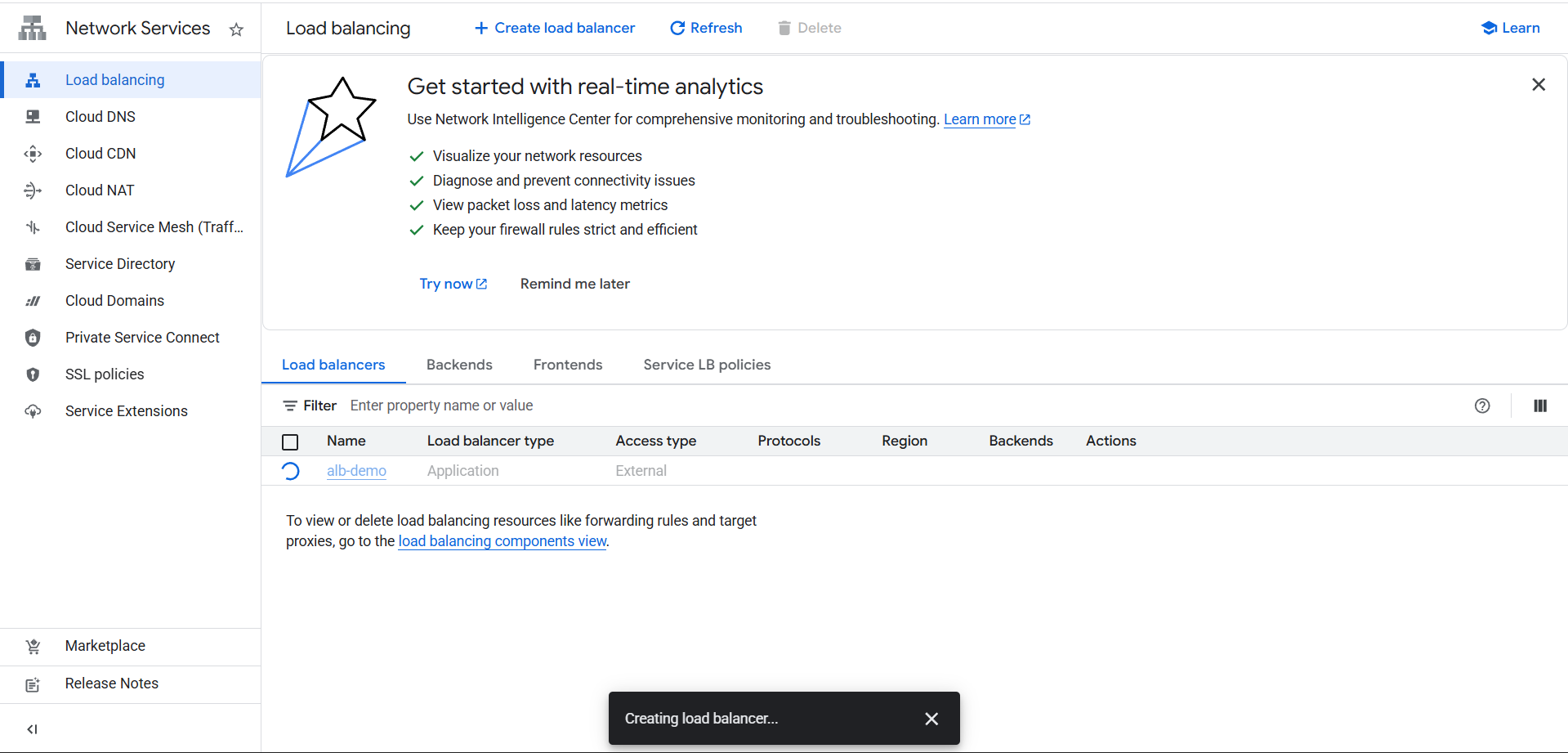Viewport: 1568px width, 753px height.
Task: Switch to the Backends tab
Action: tap(459, 365)
